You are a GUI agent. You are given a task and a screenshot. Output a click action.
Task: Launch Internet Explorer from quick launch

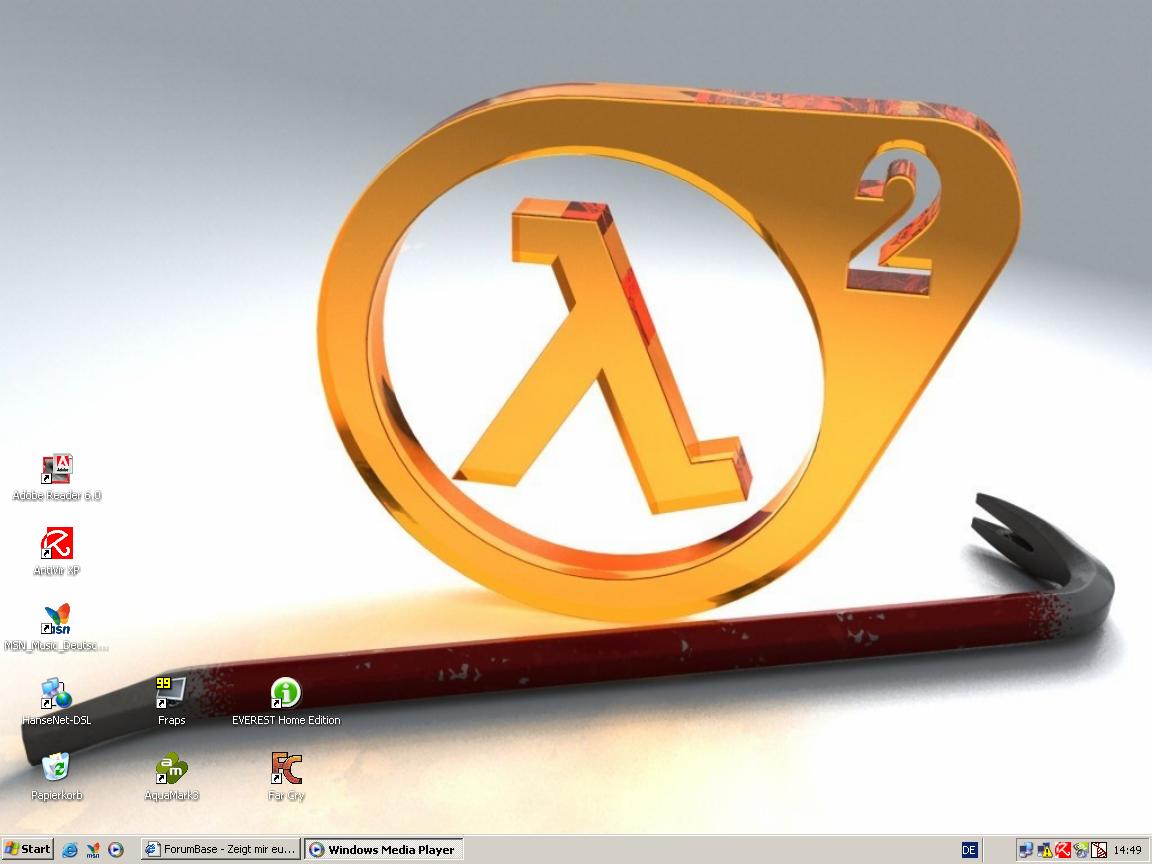[70, 850]
